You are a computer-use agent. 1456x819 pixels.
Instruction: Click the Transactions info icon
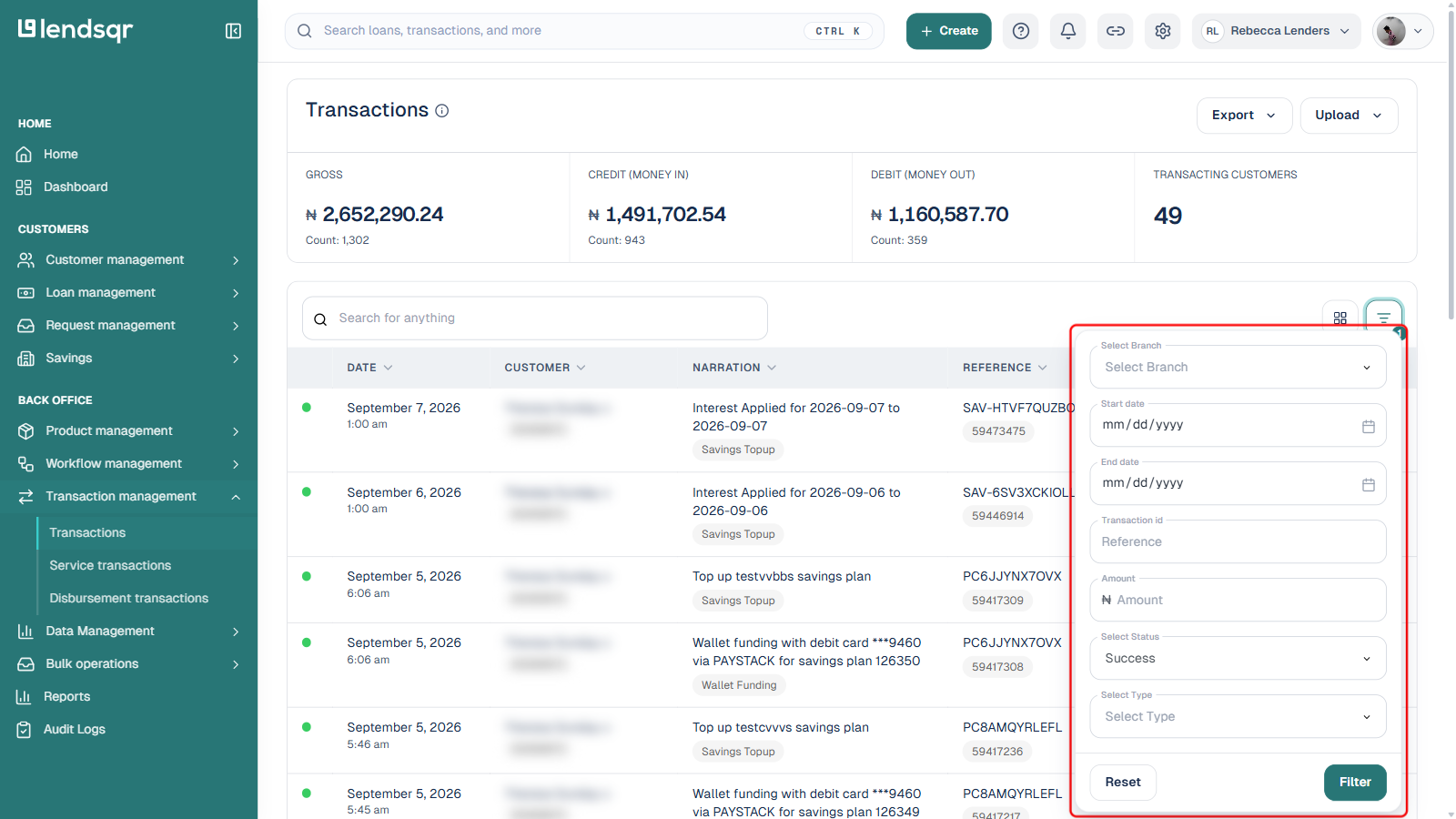pyautogui.click(x=442, y=111)
